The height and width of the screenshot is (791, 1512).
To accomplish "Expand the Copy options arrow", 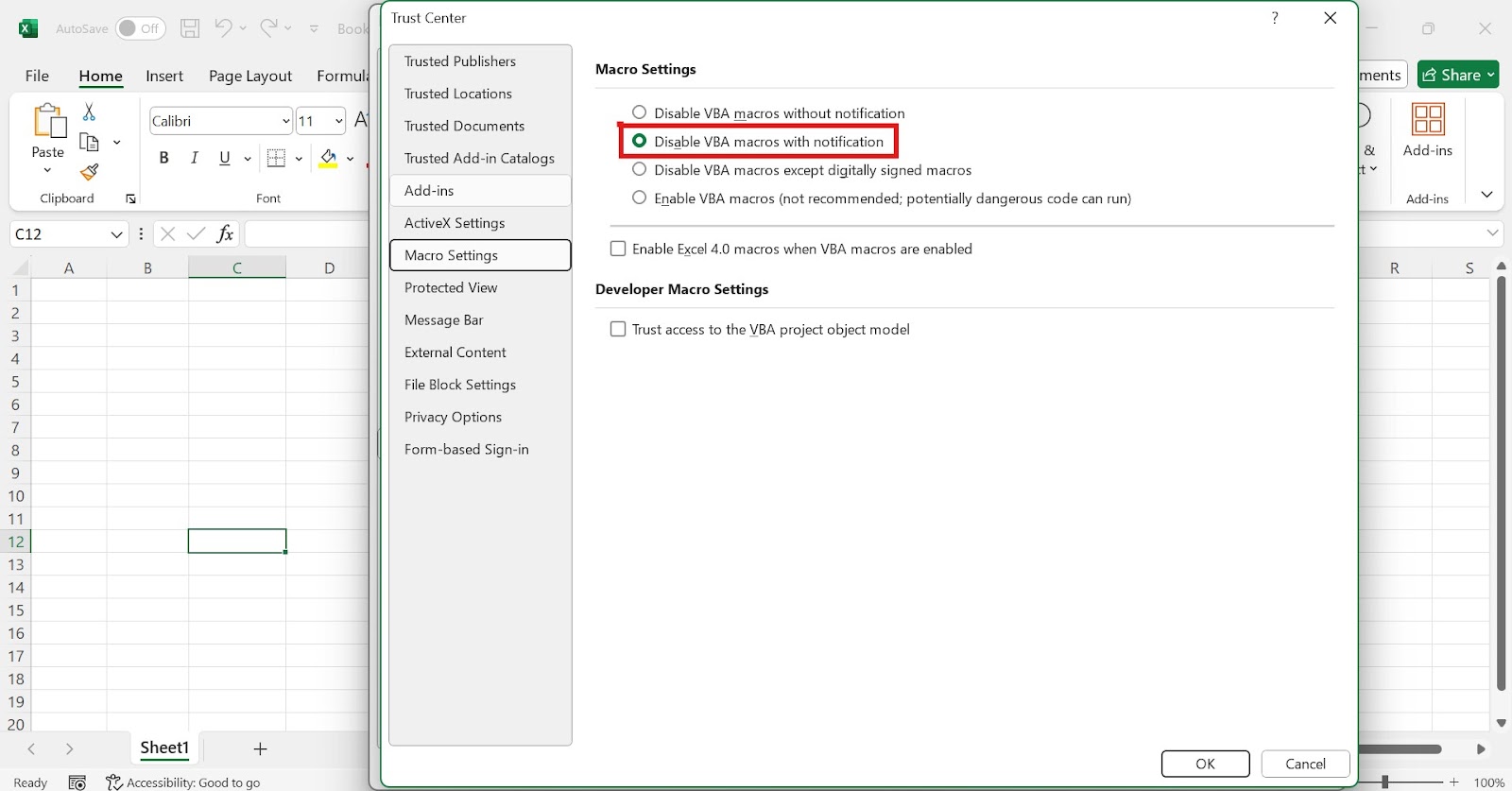I will click(116, 143).
